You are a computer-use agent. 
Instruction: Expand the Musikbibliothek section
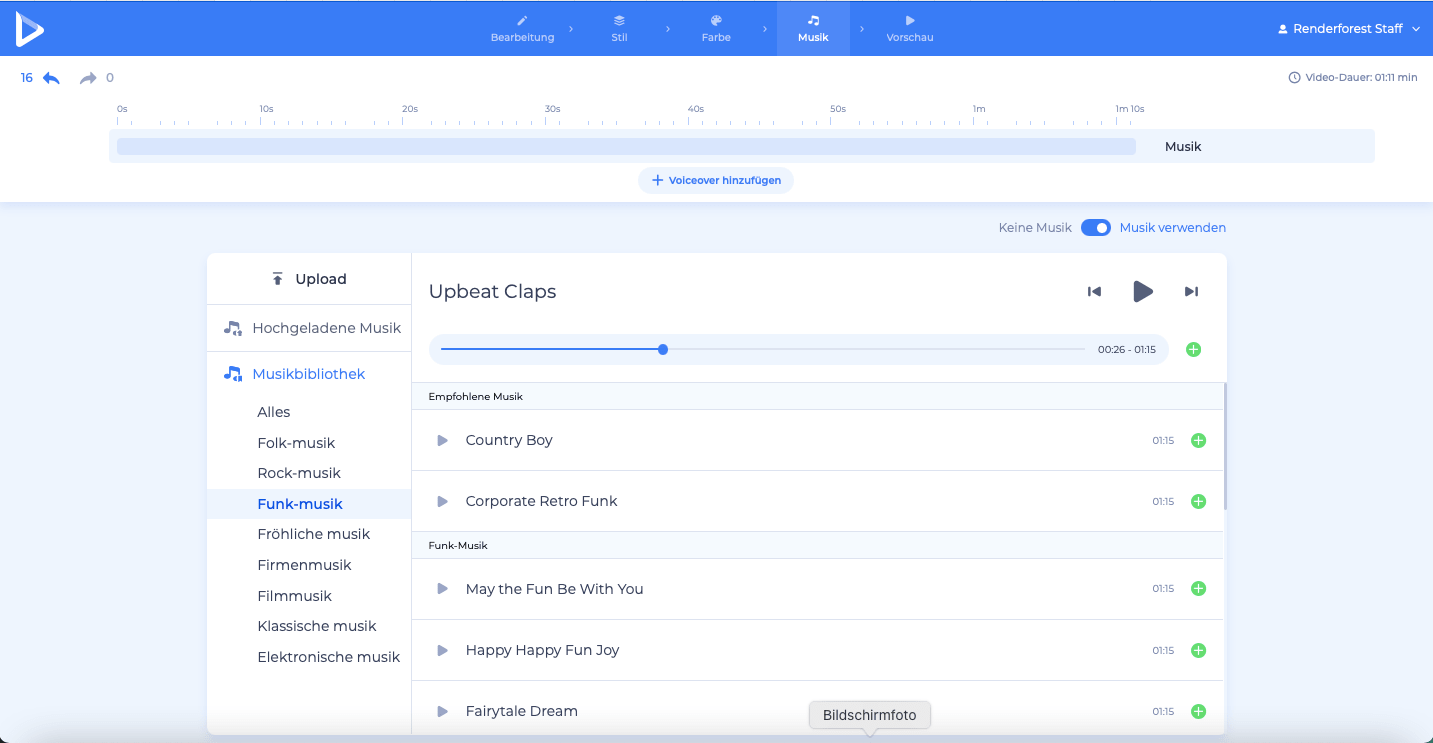click(308, 374)
